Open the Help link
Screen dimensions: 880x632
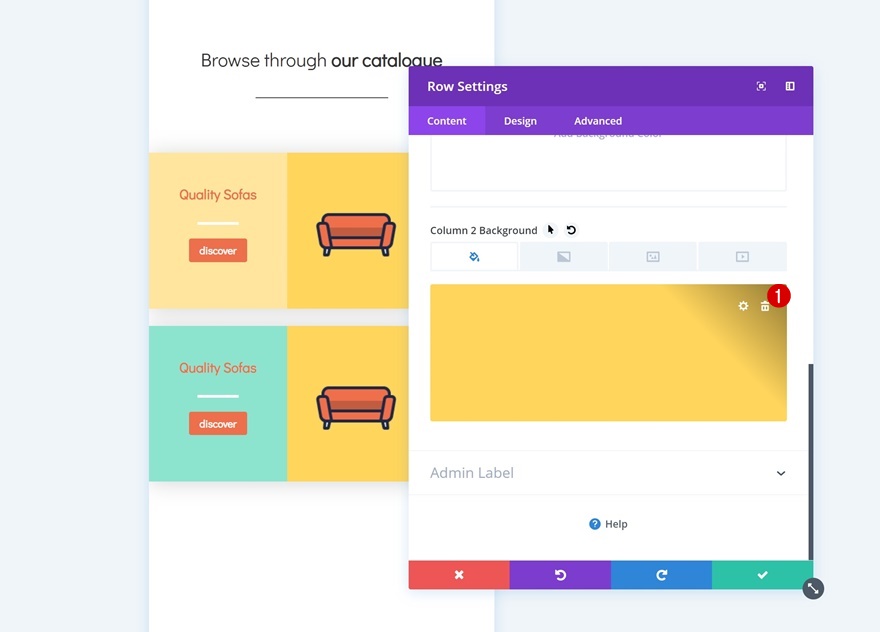point(608,524)
